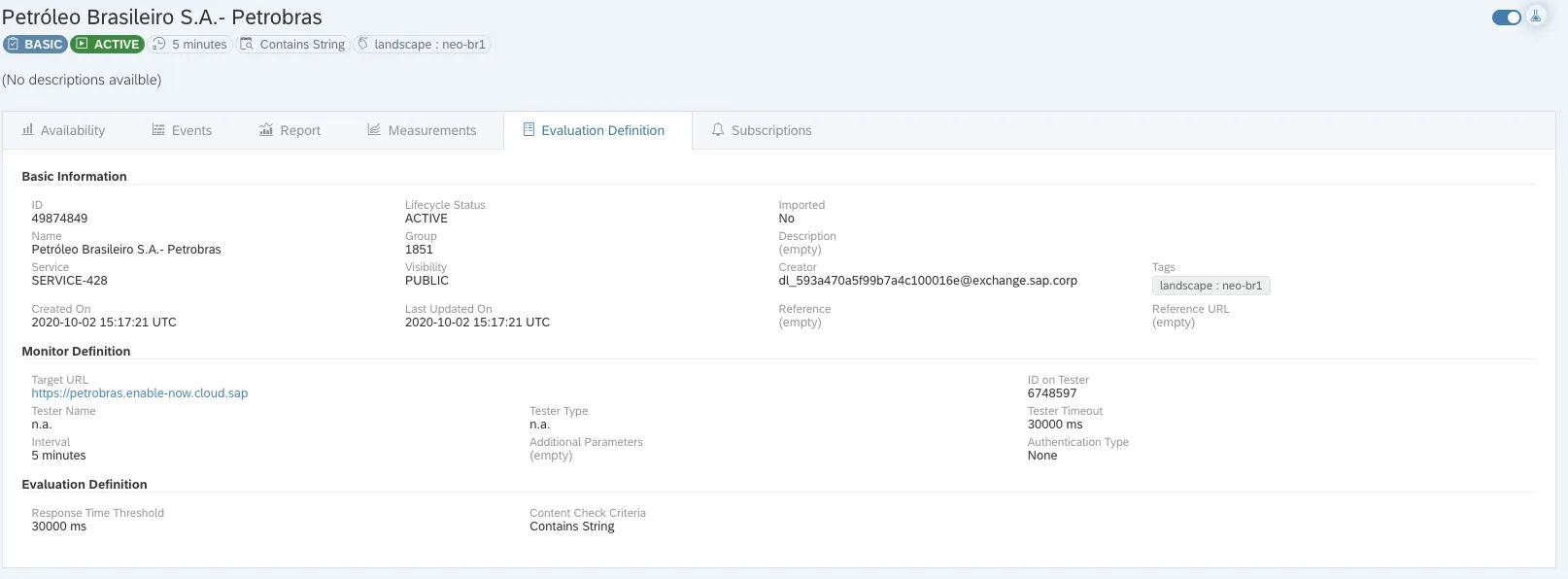Click the landscape : neo-br1 header badge
Viewport: 1568px width, 579px height.
pyautogui.click(x=422, y=44)
